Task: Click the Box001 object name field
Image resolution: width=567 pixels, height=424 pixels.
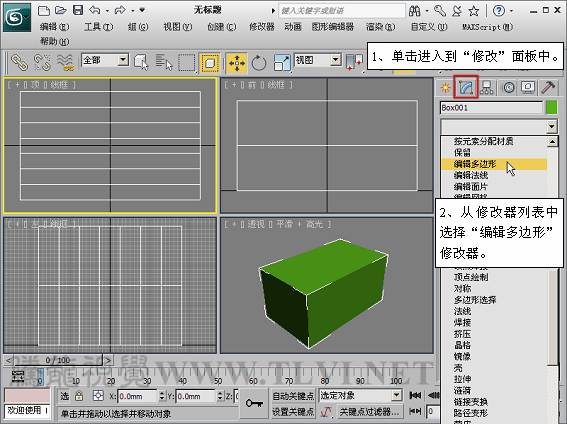Action: (x=491, y=108)
